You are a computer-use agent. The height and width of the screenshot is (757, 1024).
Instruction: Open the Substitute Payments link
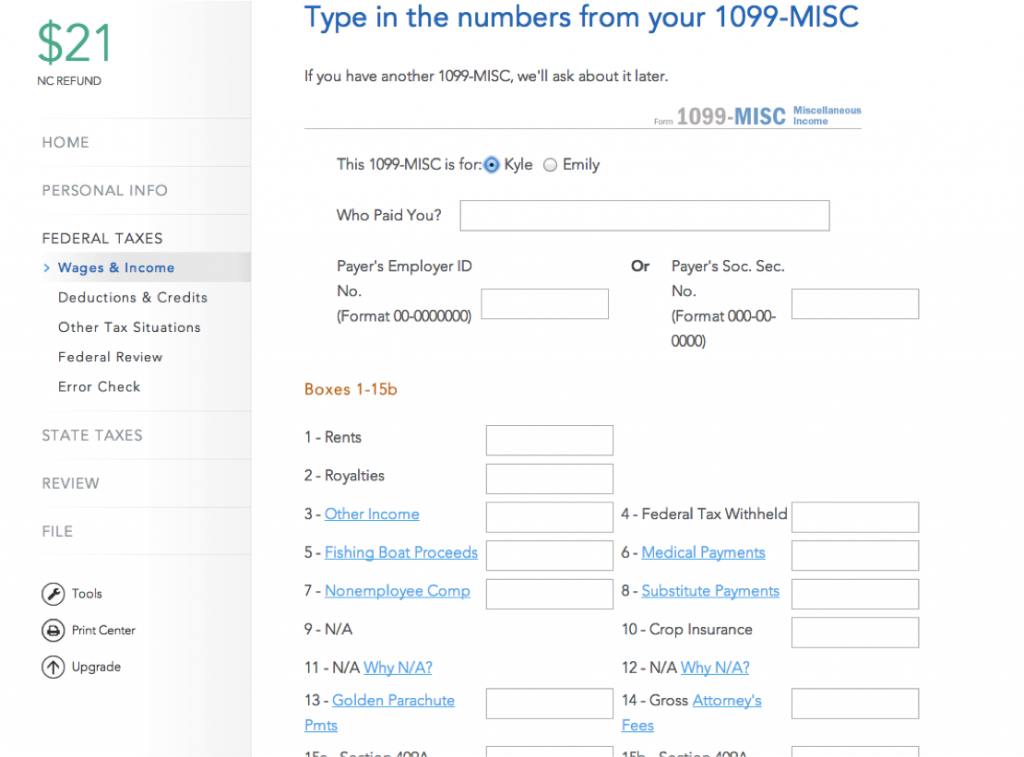[709, 591]
